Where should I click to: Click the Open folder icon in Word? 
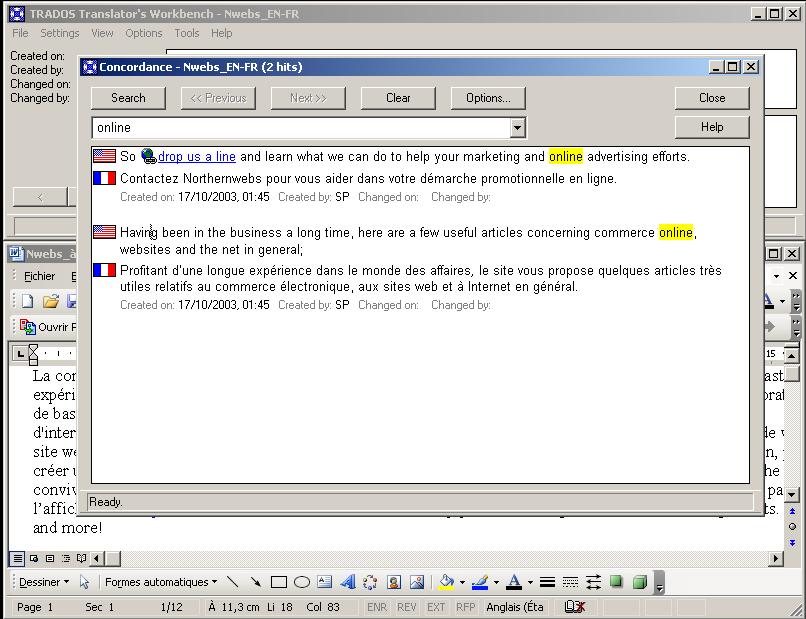(x=50, y=301)
